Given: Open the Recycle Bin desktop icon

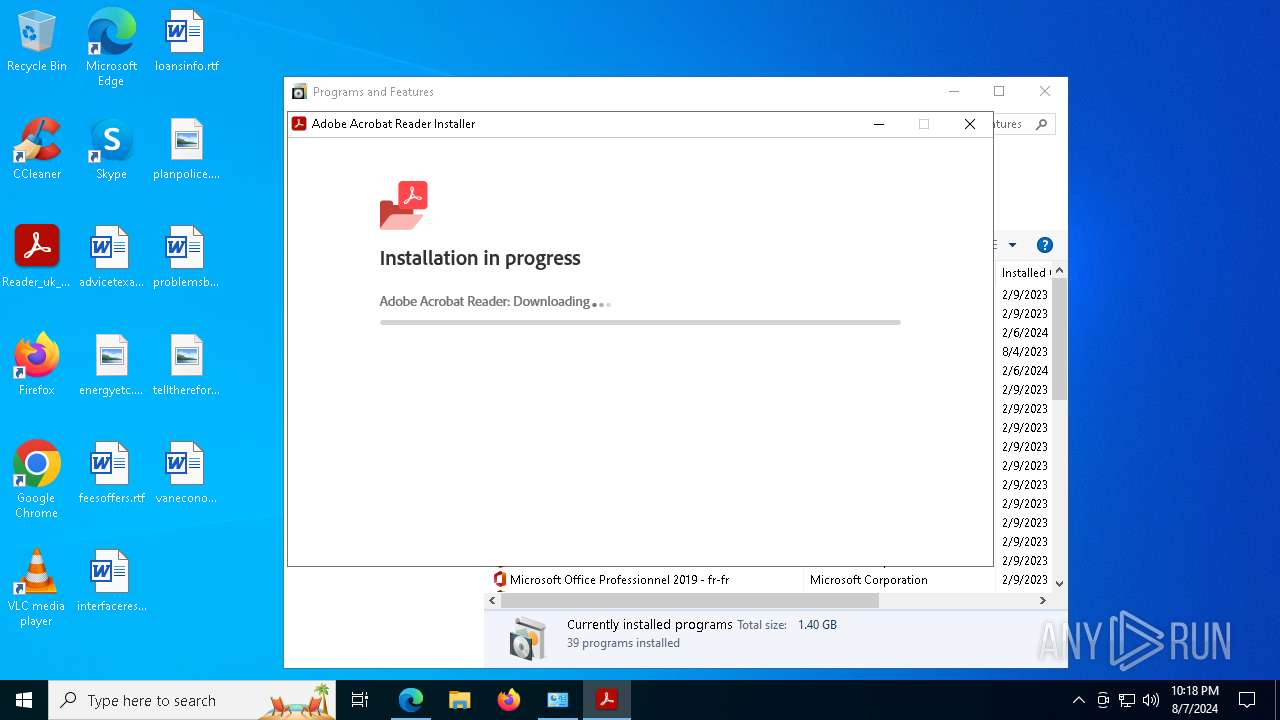Looking at the screenshot, I should tap(37, 42).
